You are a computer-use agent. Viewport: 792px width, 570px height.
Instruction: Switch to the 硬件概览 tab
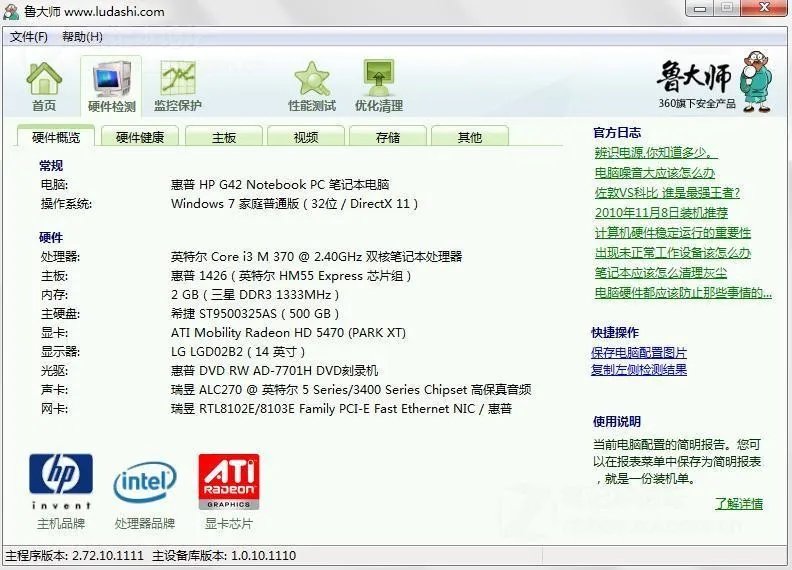click(x=56, y=137)
